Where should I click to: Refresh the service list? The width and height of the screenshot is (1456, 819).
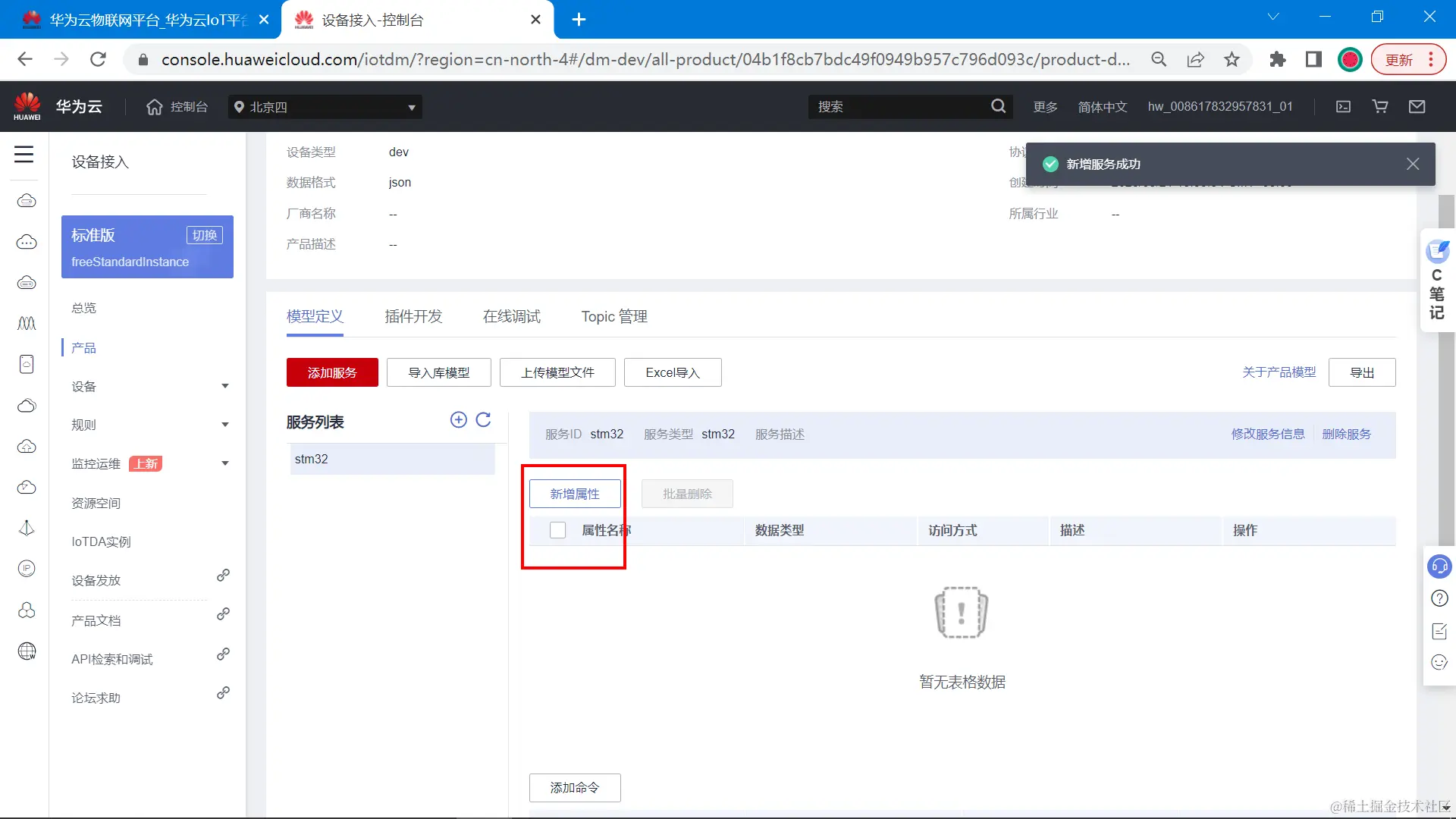coord(483,420)
